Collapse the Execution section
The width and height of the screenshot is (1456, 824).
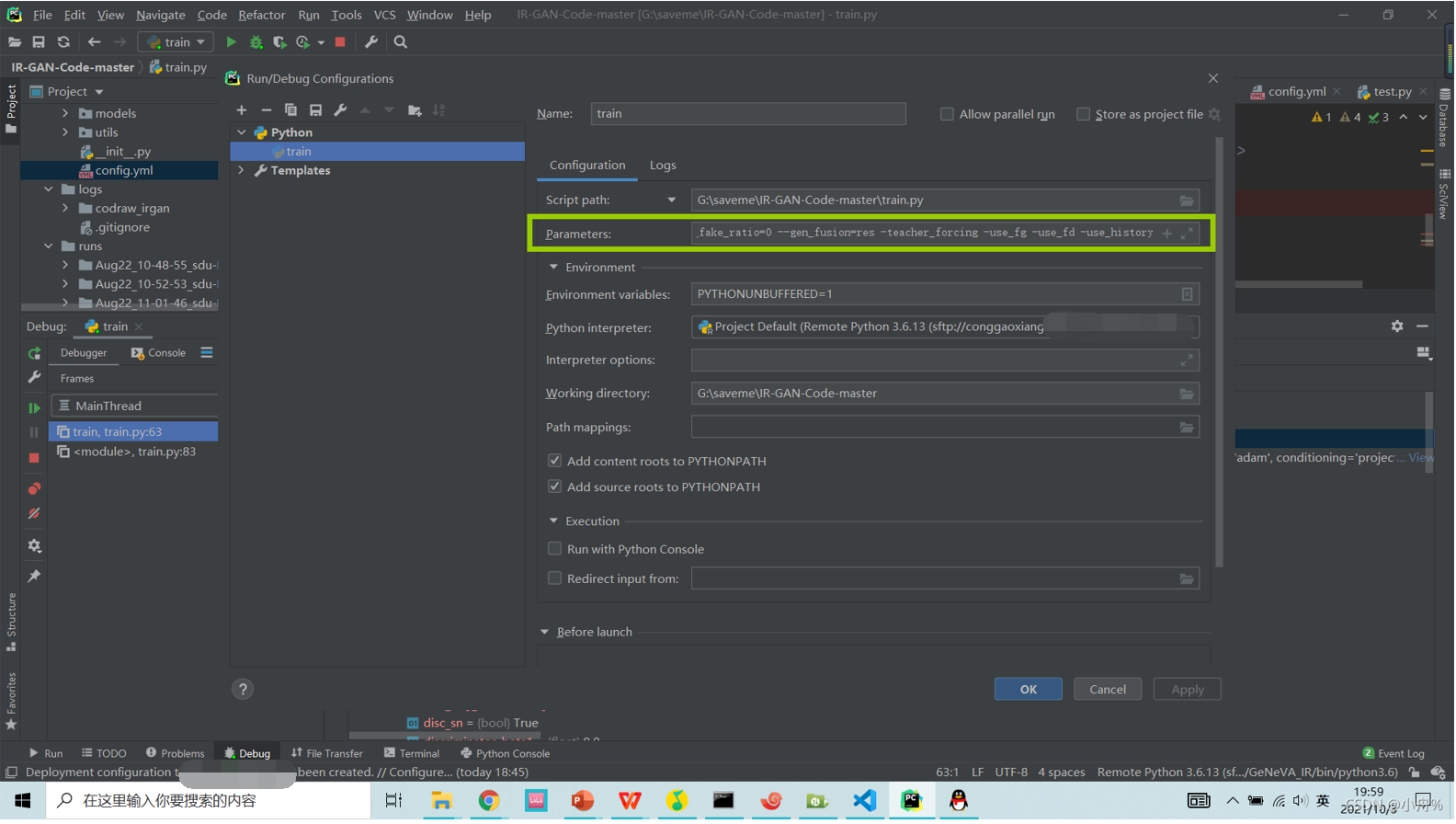point(553,521)
